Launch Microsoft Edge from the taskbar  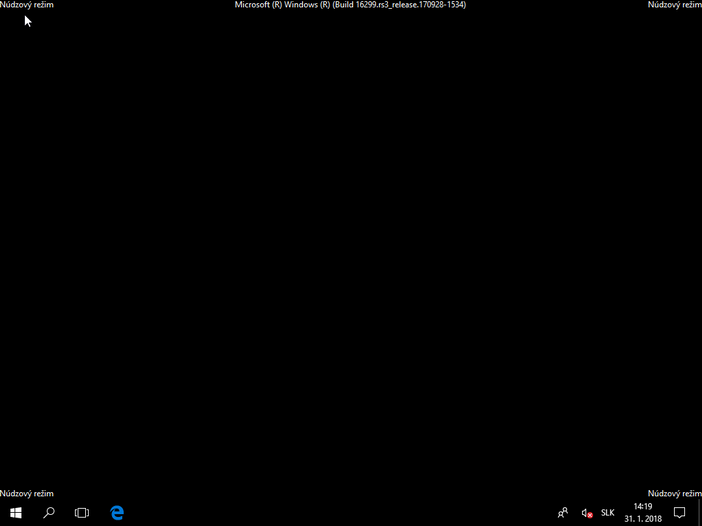117,513
